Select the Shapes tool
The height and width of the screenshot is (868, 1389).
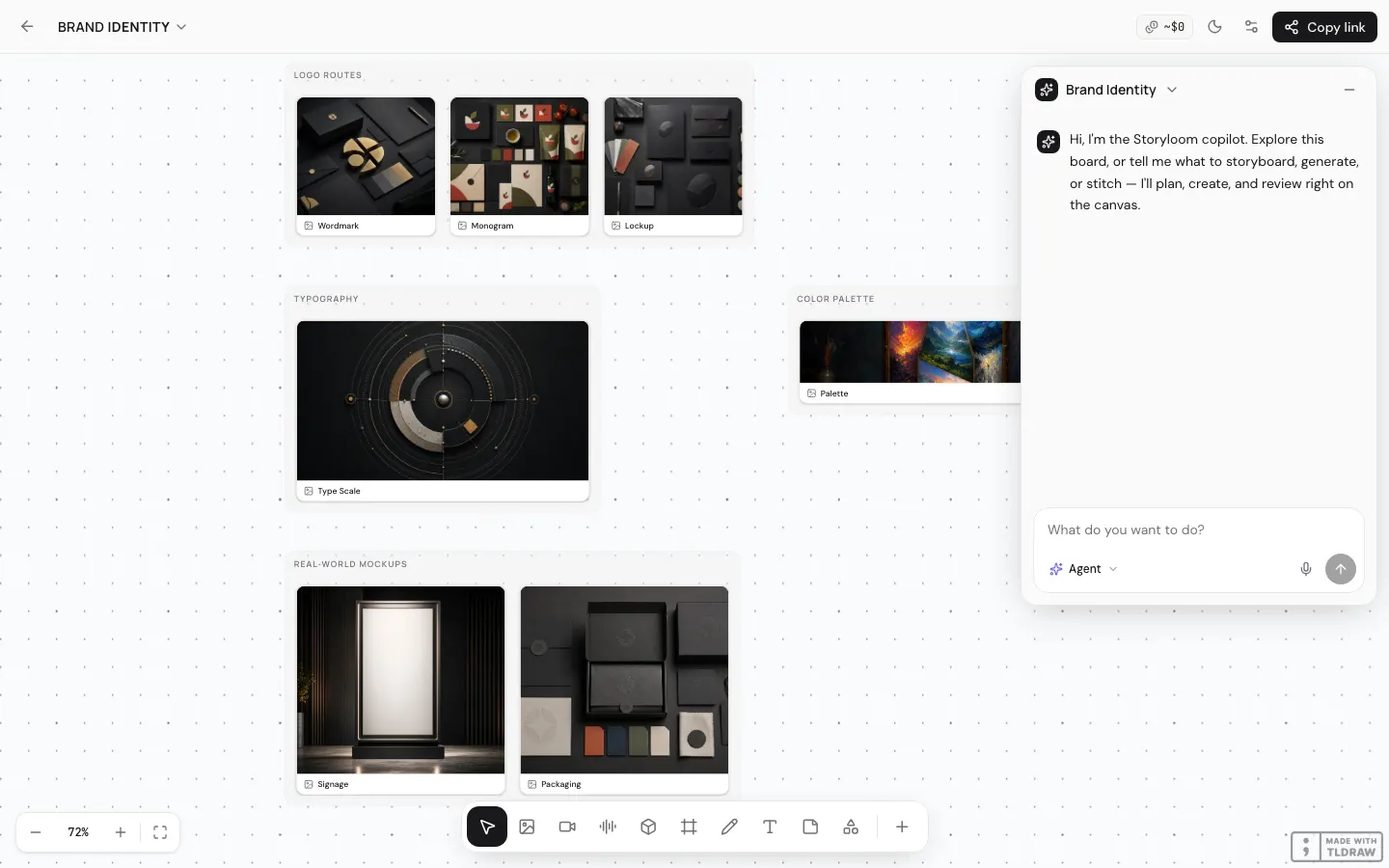[x=851, y=827]
